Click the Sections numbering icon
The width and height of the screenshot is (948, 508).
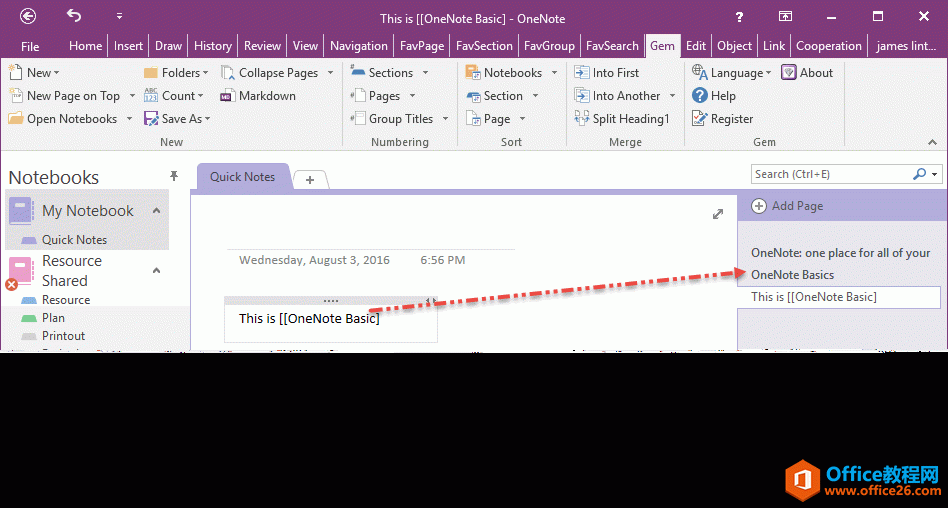(x=358, y=73)
